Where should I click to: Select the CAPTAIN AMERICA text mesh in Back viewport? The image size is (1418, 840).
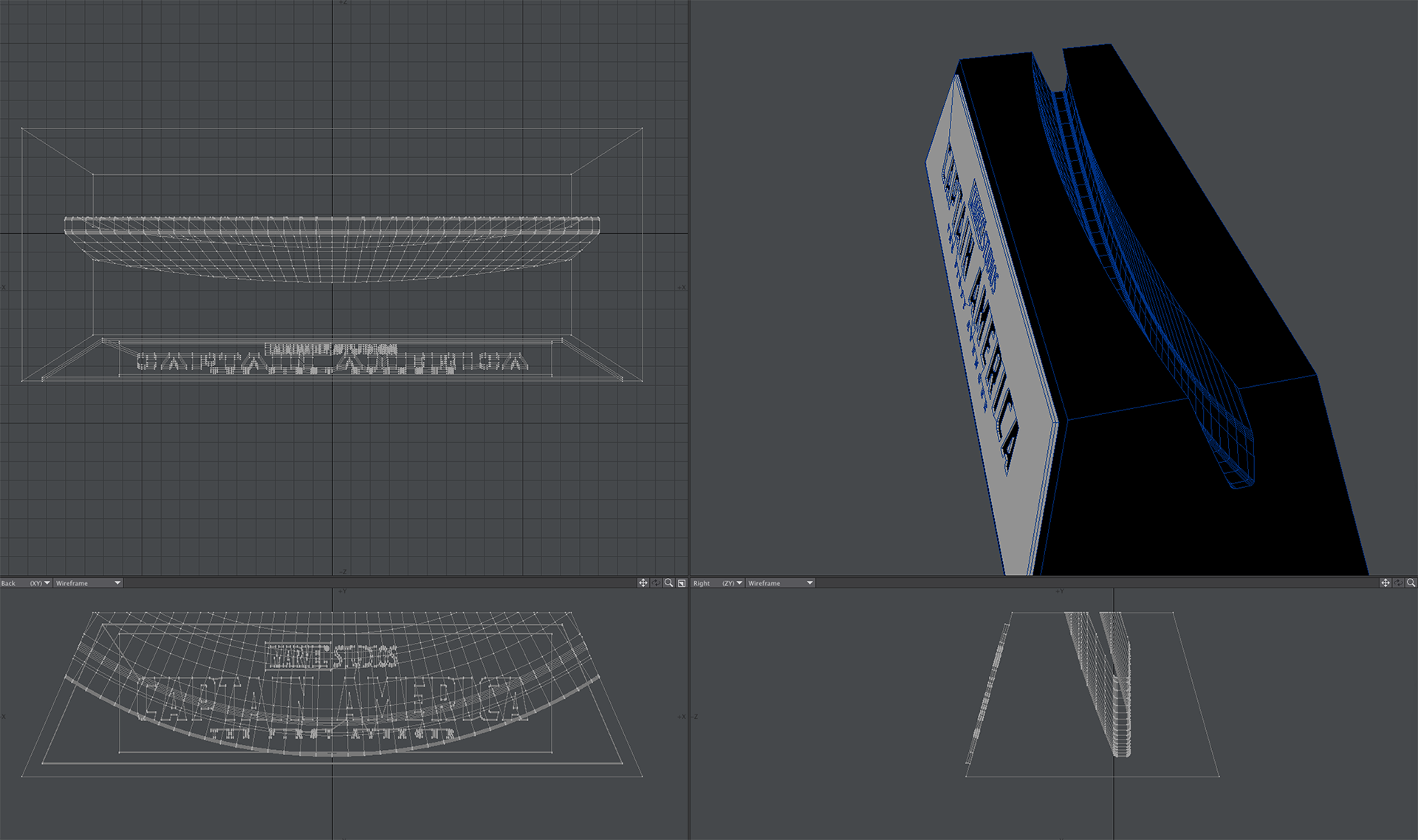coord(332,698)
